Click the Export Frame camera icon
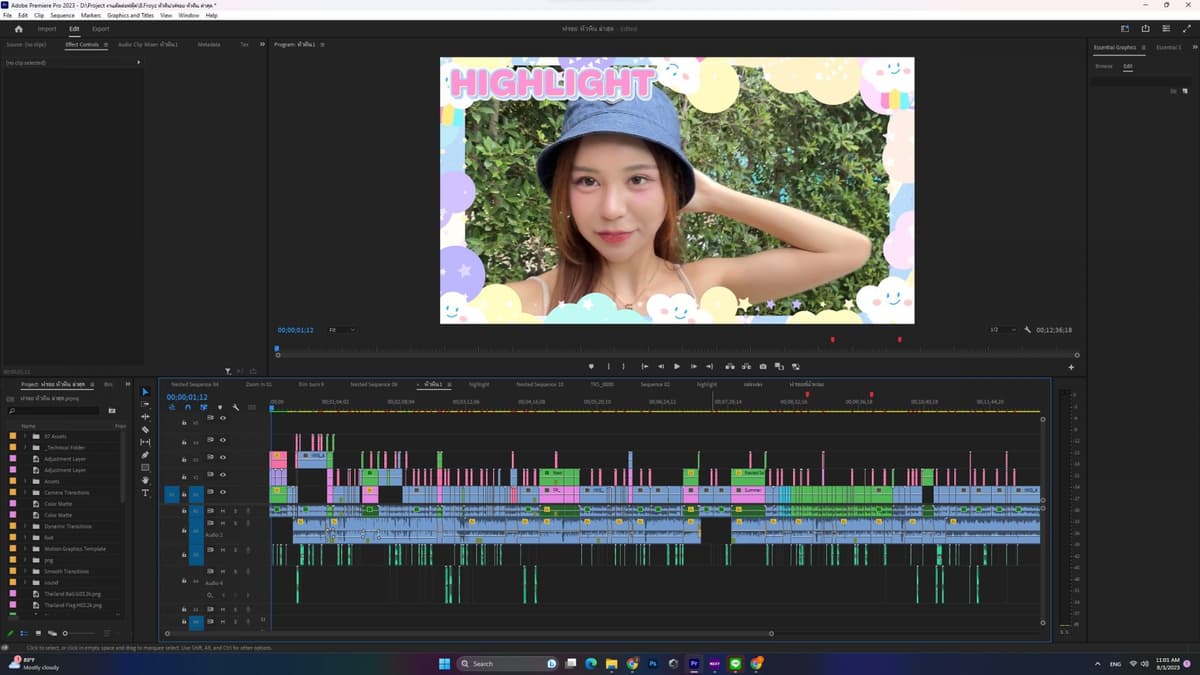This screenshot has height=675, width=1200. click(x=763, y=366)
